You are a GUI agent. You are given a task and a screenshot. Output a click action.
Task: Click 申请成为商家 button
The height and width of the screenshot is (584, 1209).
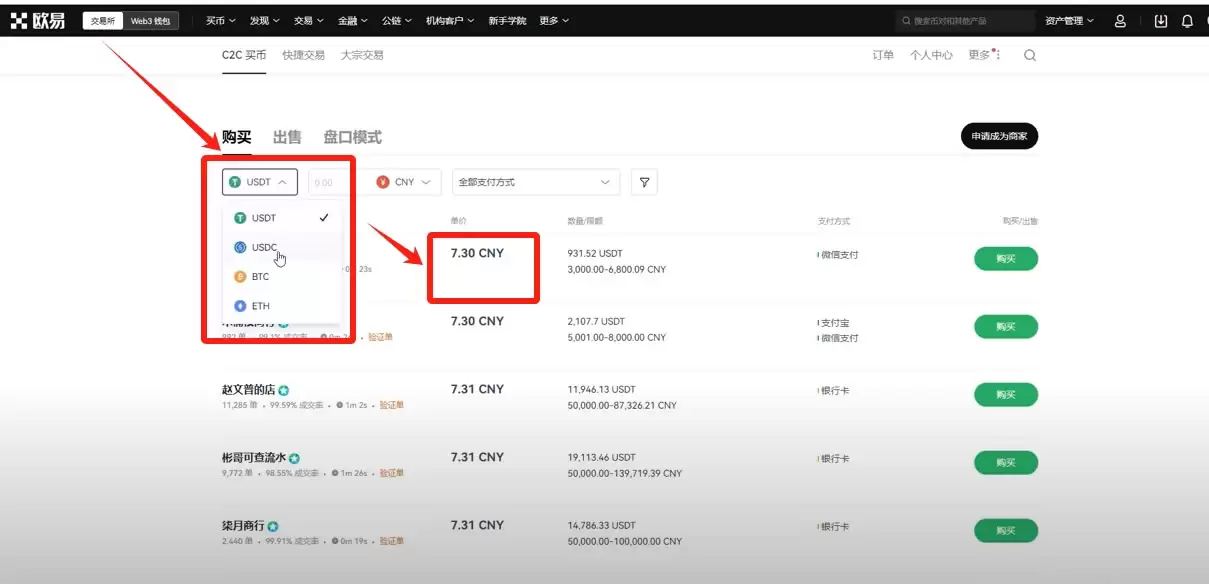point(998,136)
